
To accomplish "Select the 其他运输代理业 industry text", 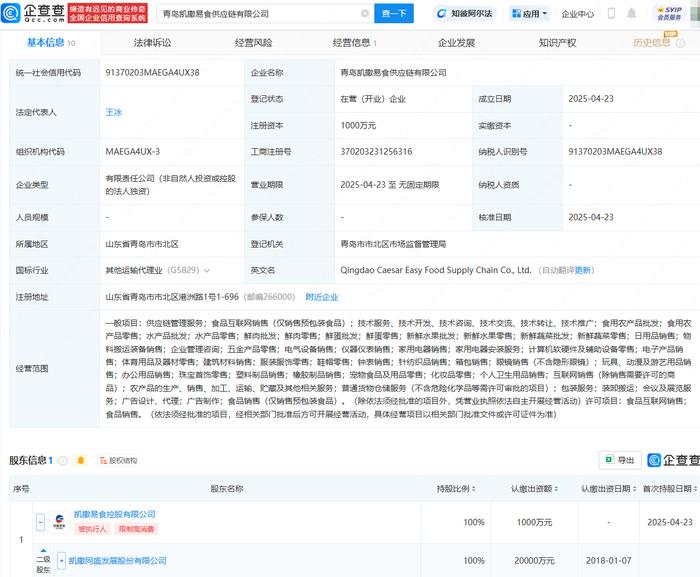I will coord(134,271).
